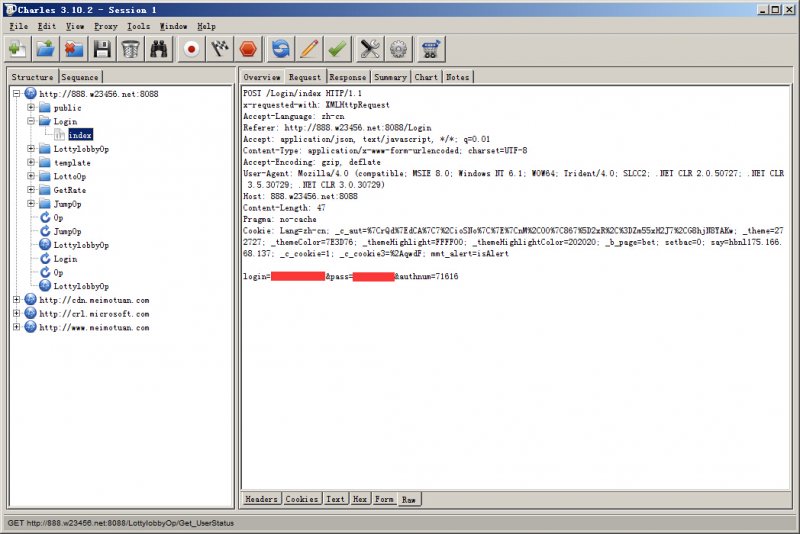
Task: Select the Cookies bottom tab
Action: click(302, 499)
